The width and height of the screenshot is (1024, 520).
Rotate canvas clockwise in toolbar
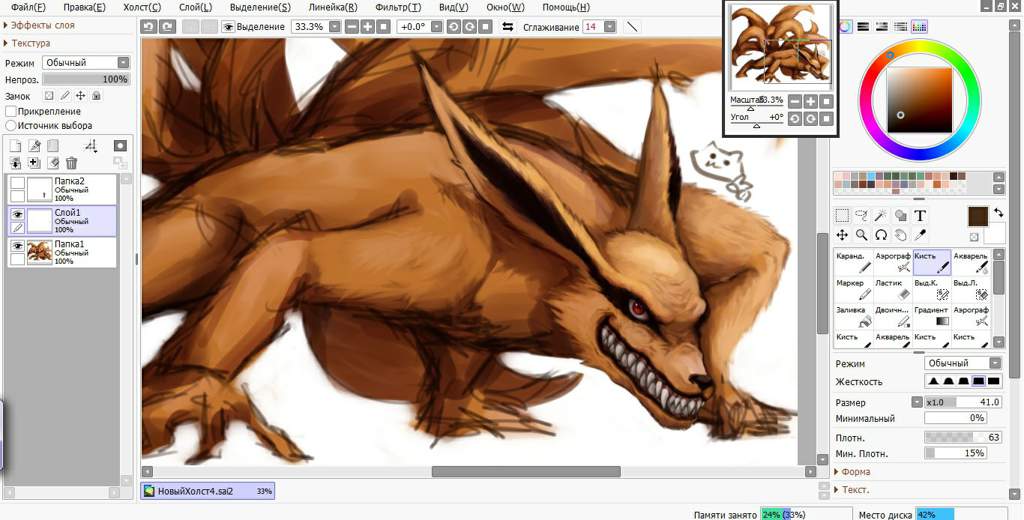coord(470,27)
